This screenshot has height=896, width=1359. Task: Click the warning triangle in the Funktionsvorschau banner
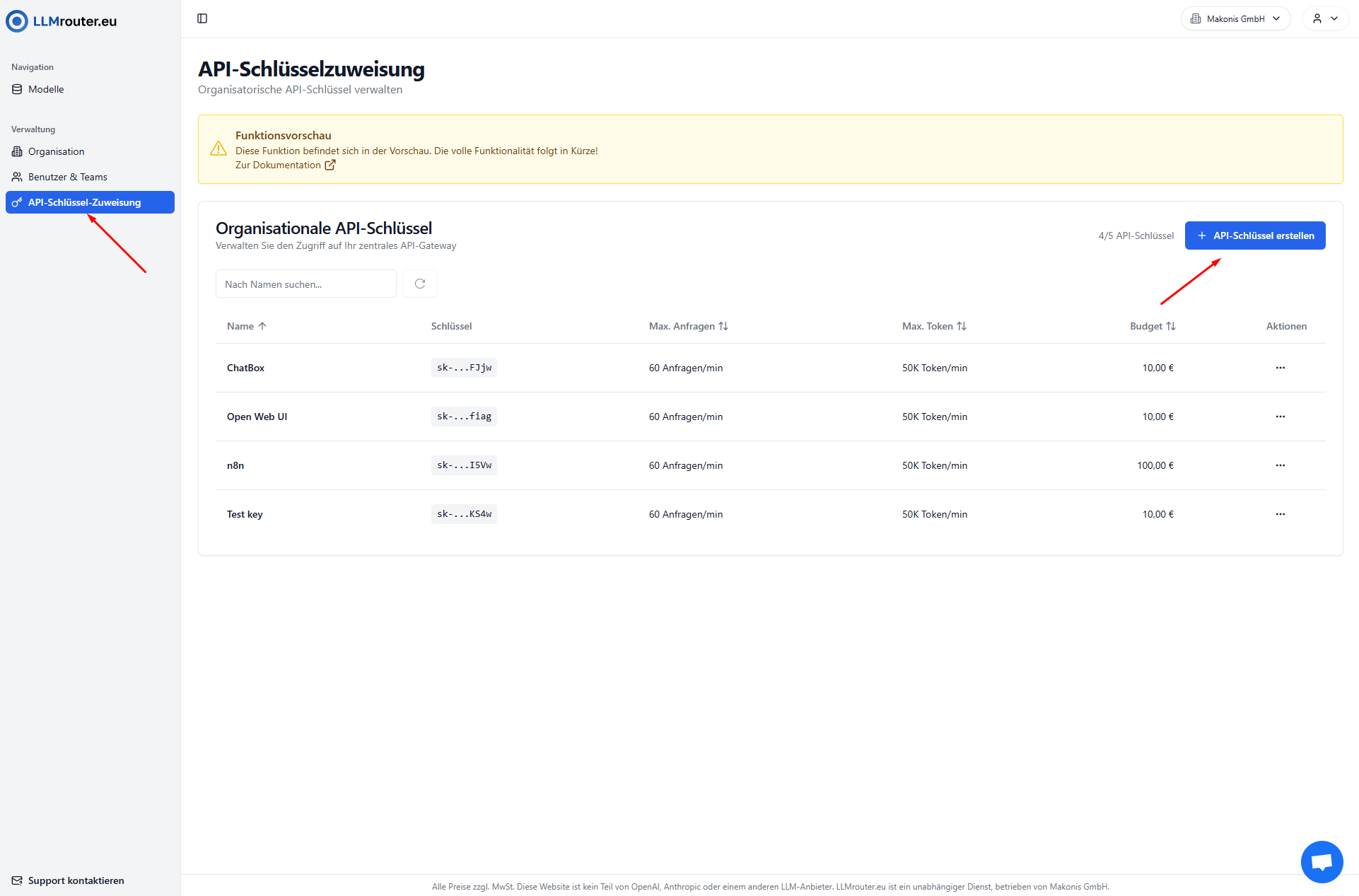click(218, 149)
